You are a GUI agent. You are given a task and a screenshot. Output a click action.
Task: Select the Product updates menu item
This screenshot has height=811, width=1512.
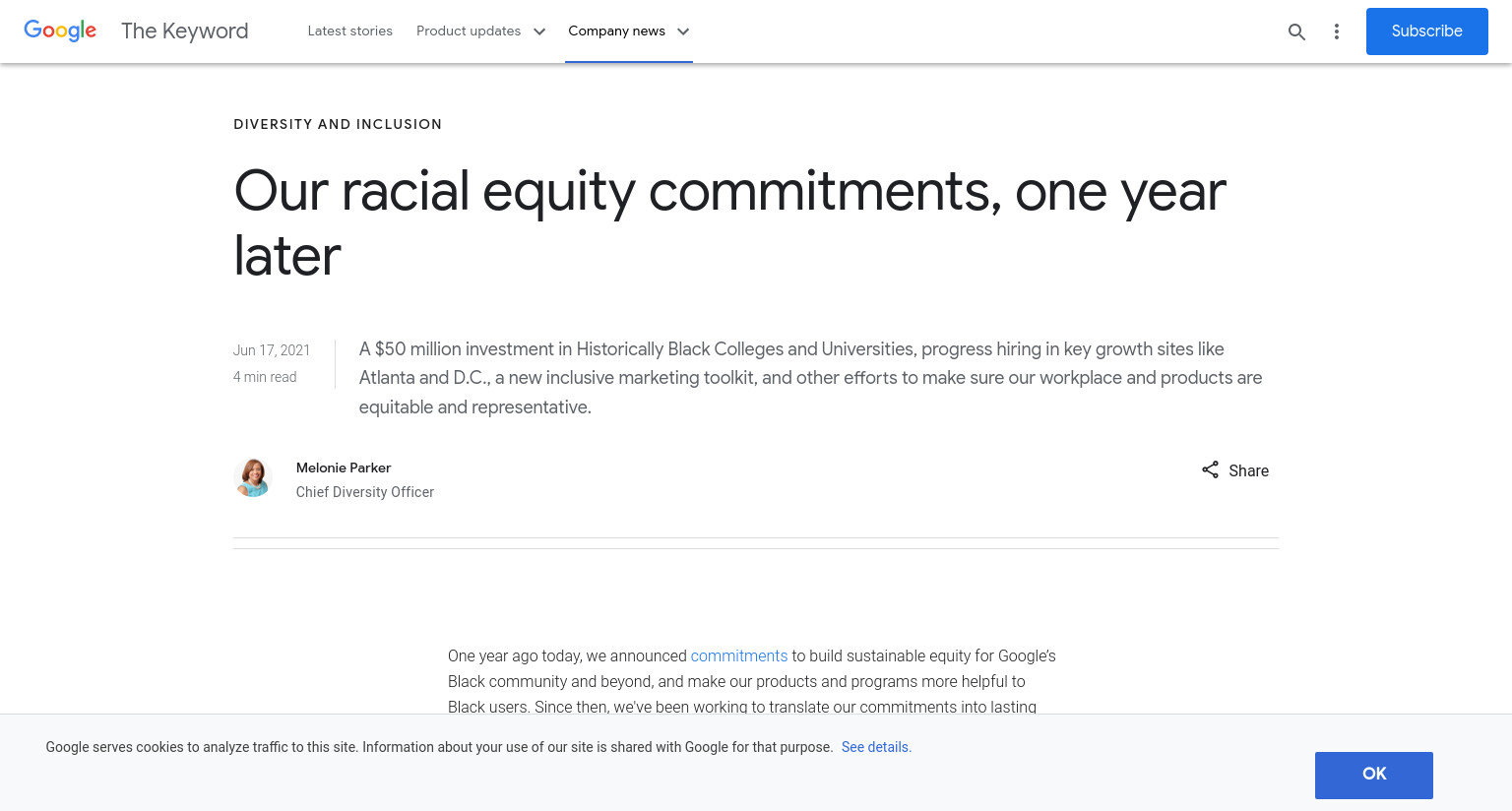coord(469,31)
